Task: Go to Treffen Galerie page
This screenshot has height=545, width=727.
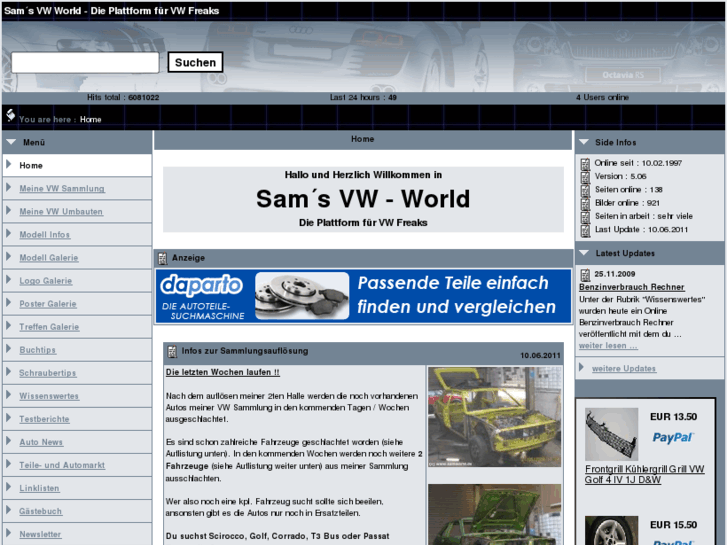Action: (49, 327)
